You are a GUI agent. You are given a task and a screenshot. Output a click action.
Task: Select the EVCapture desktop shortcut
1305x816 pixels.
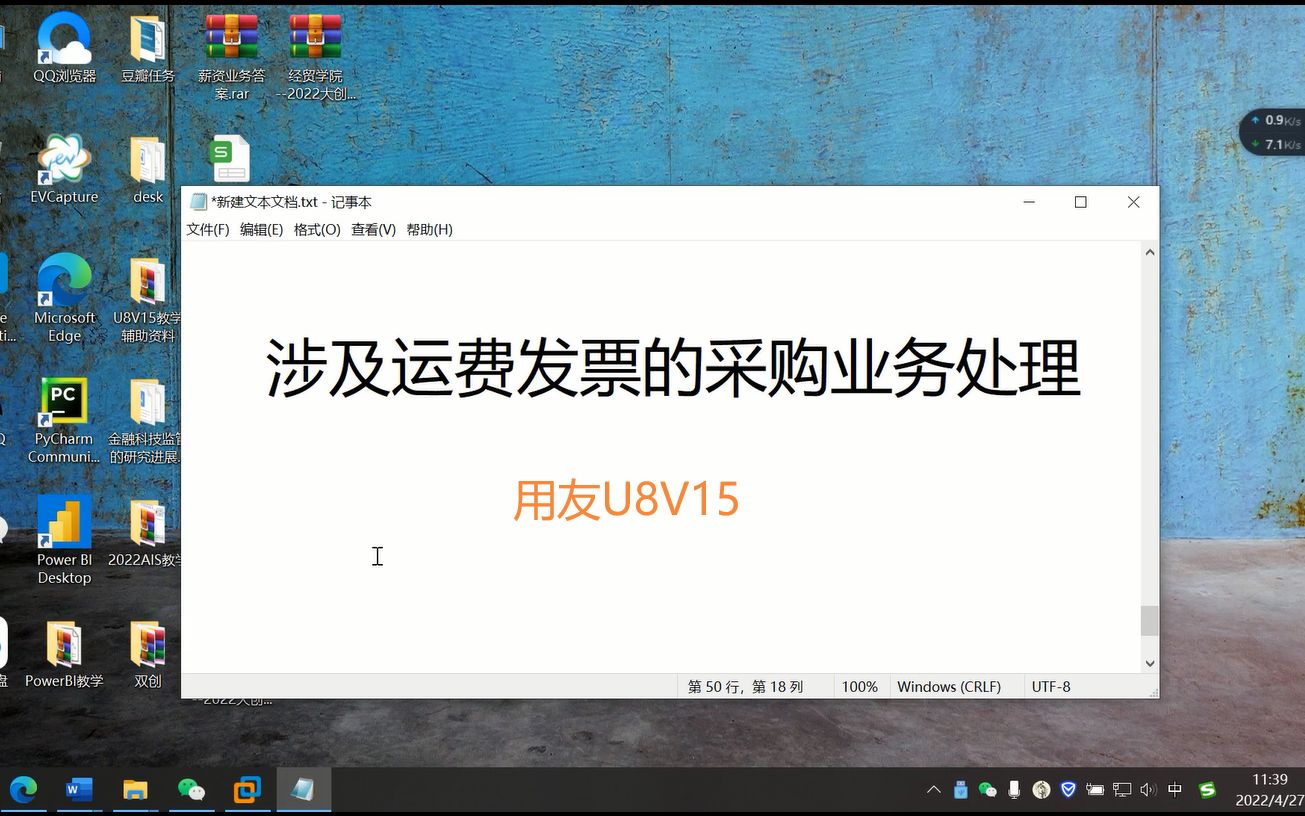[64, 168]
